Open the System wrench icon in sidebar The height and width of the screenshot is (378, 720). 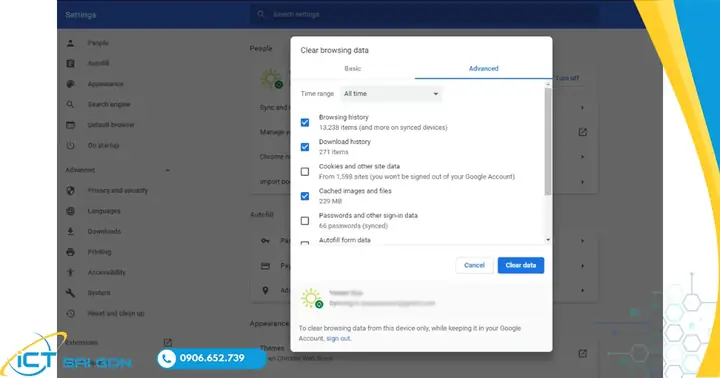tap(70, 293)
